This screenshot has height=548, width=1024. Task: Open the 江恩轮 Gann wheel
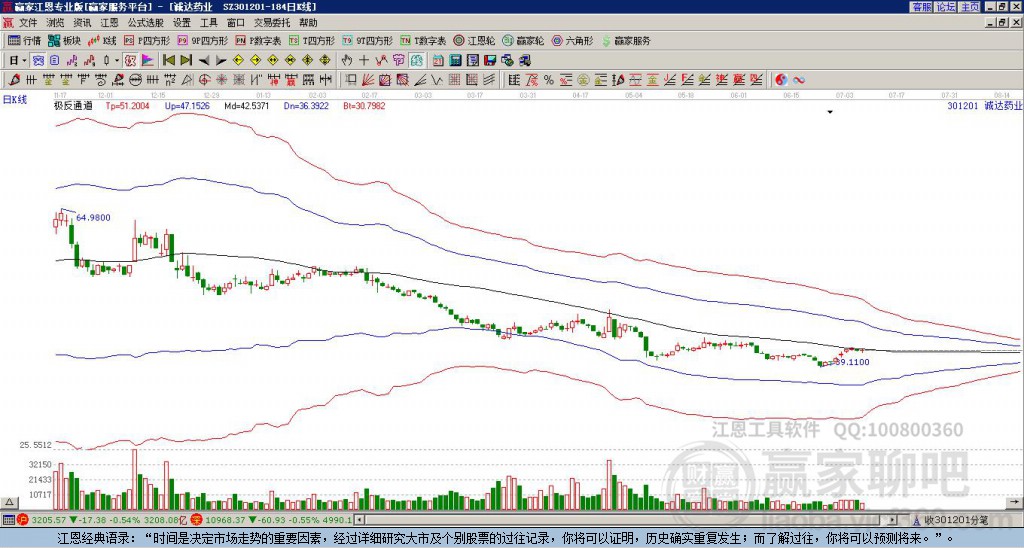[x=474, y=40]
